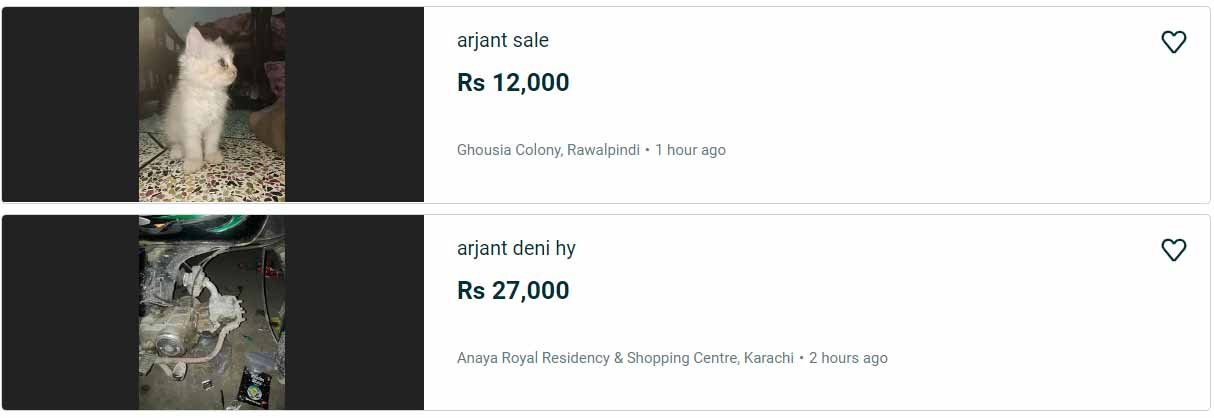The image size is (1214, 418).
Task: Click the "1 hour ago" timestamp
Action: [690, 150]
